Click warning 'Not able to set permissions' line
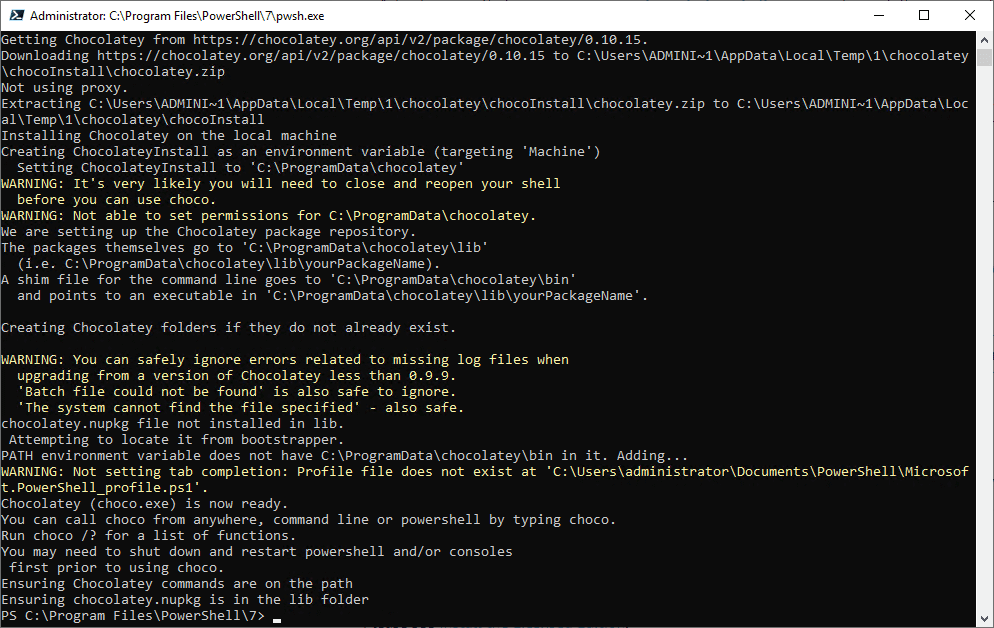 pyautogui.click(x=269, y=215)
